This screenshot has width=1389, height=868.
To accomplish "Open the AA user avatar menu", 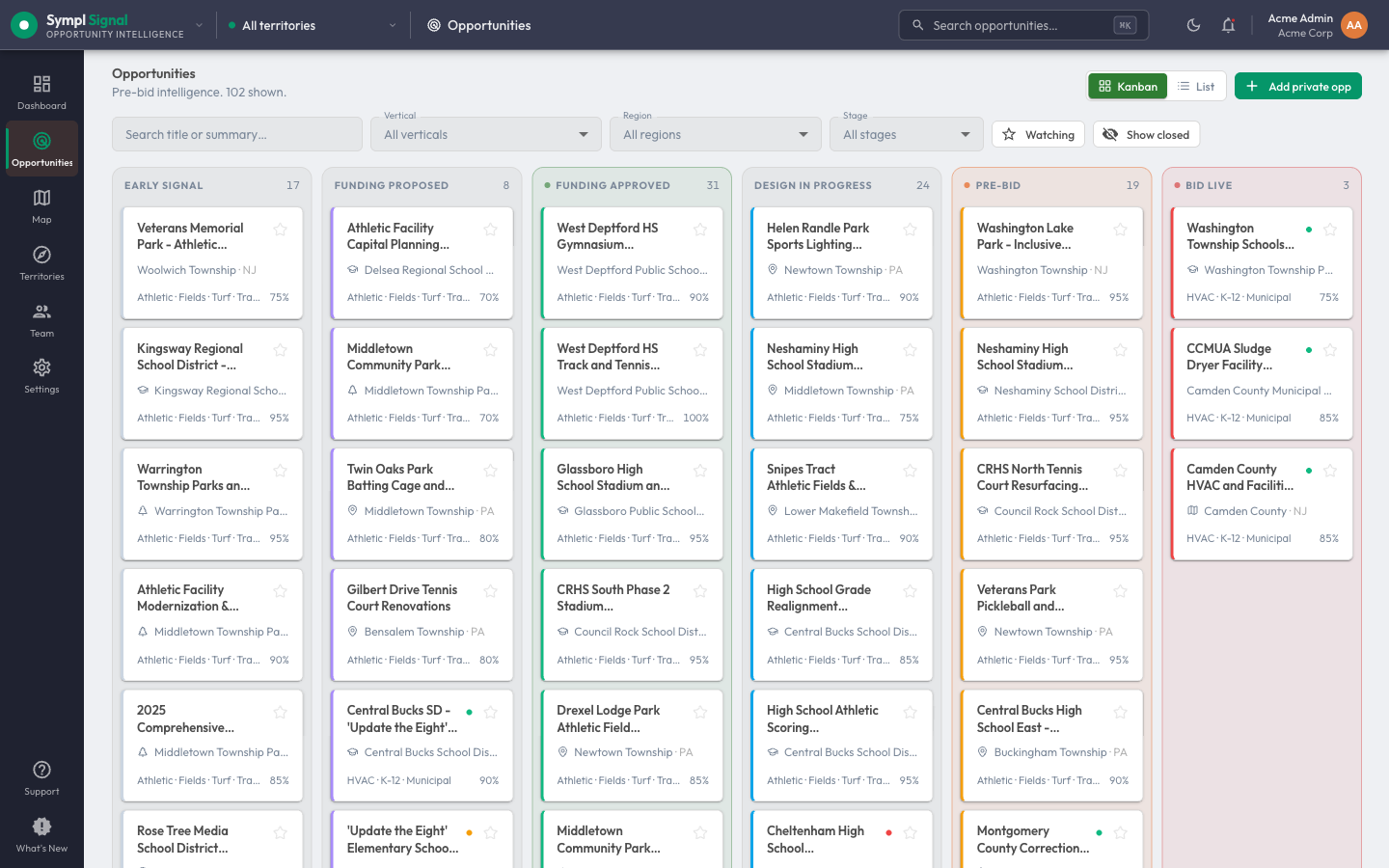I will coord(1354,25).
